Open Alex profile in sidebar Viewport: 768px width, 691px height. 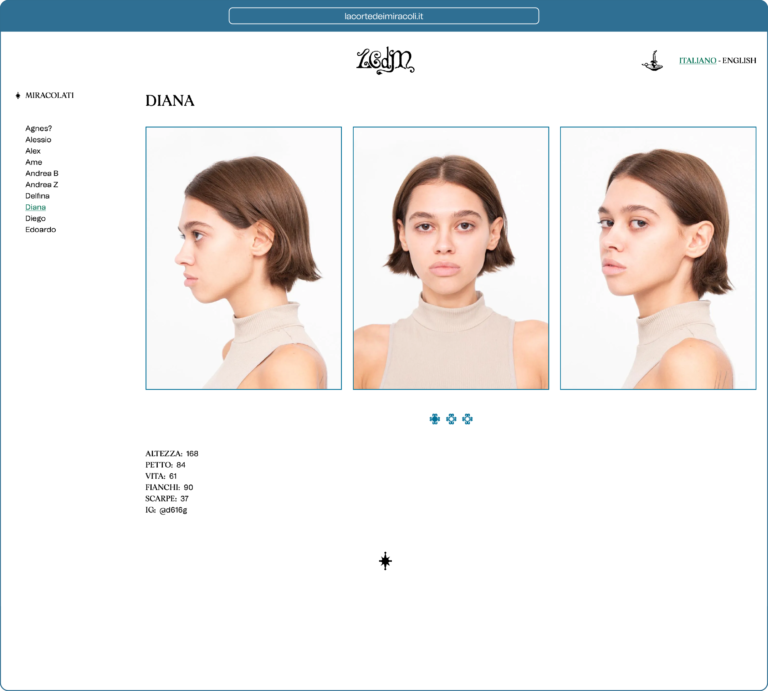click(x=33, y=151)
